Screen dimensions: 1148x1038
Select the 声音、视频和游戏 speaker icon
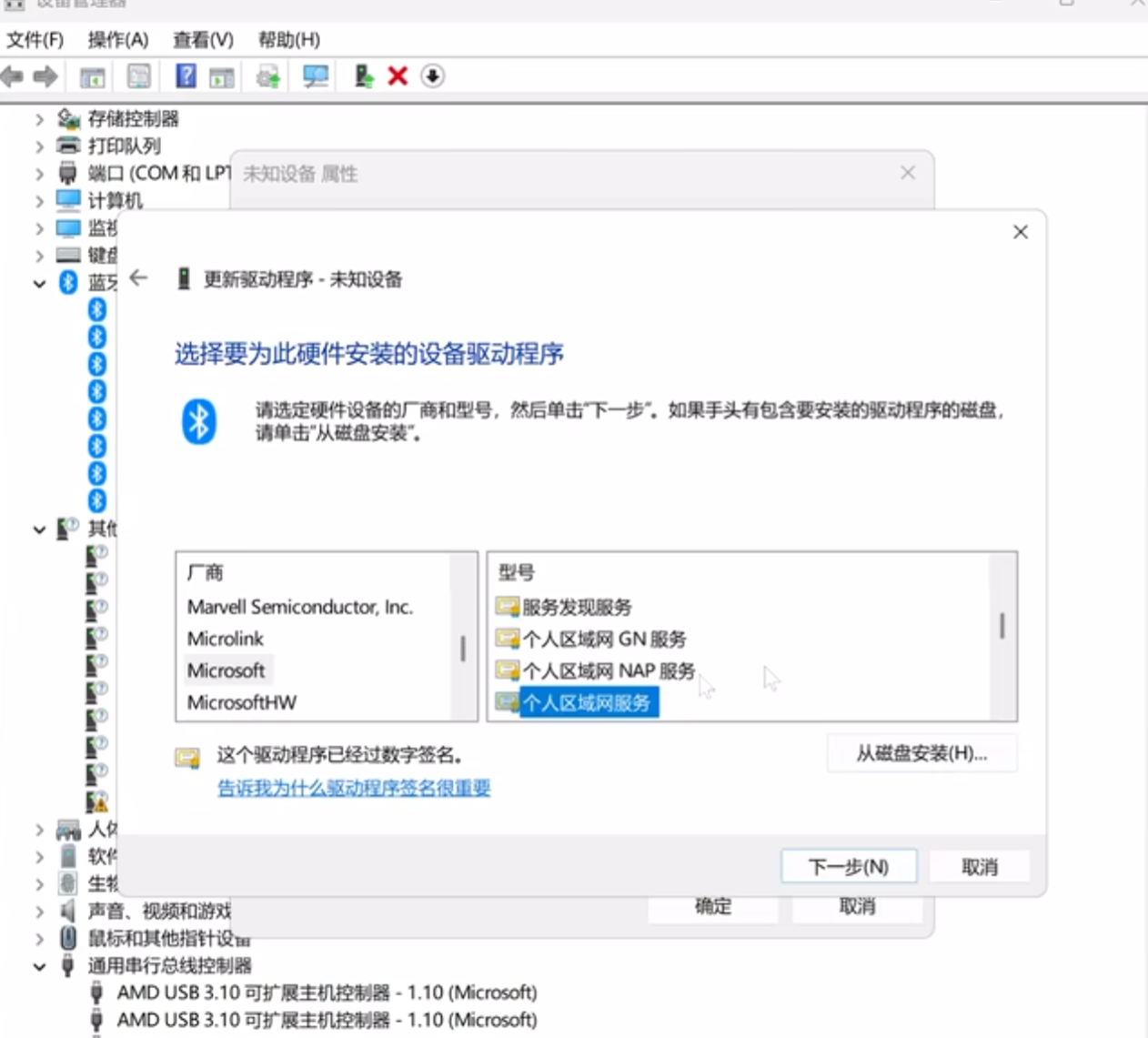tap(68, 910)
